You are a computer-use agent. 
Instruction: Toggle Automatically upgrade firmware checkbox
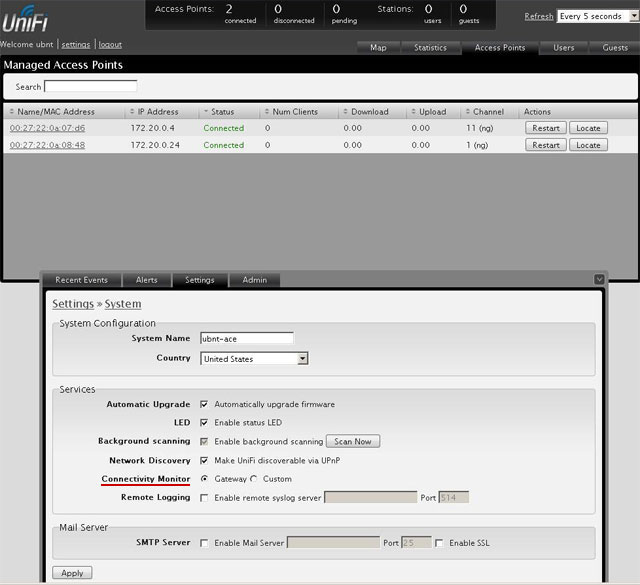tap(204, 405)
